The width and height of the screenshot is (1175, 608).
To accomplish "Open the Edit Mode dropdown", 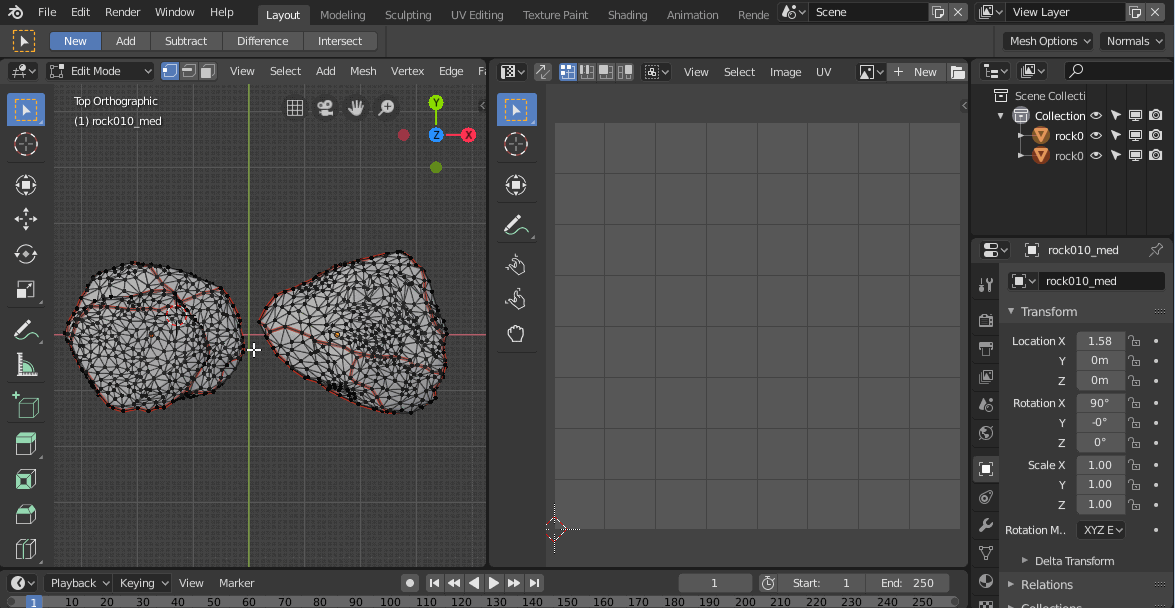I will [98, 71].
